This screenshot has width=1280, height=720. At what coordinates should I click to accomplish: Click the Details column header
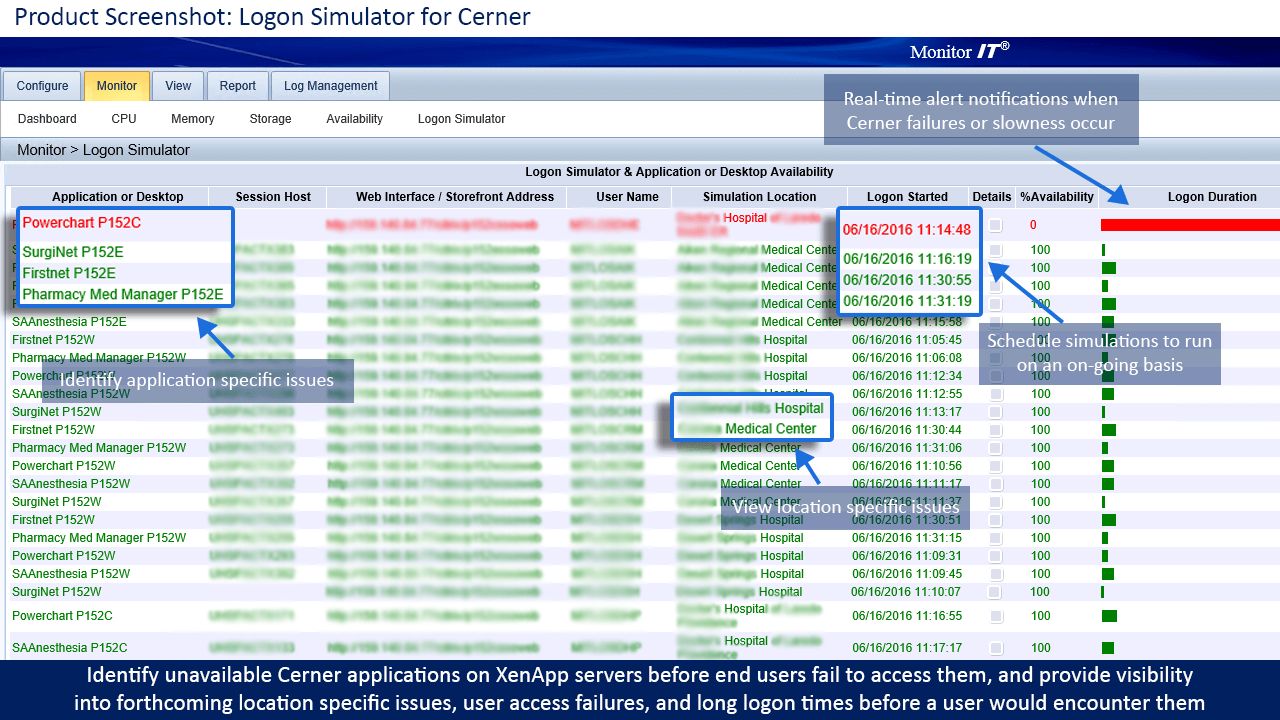click(992, 197)
